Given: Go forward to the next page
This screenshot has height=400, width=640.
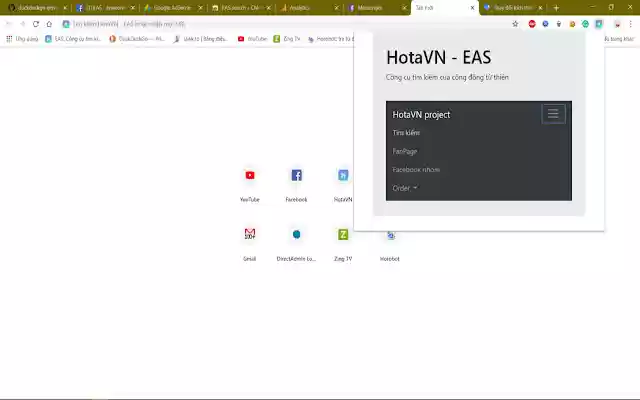Looking at the screenshot, I should (22, 24).
